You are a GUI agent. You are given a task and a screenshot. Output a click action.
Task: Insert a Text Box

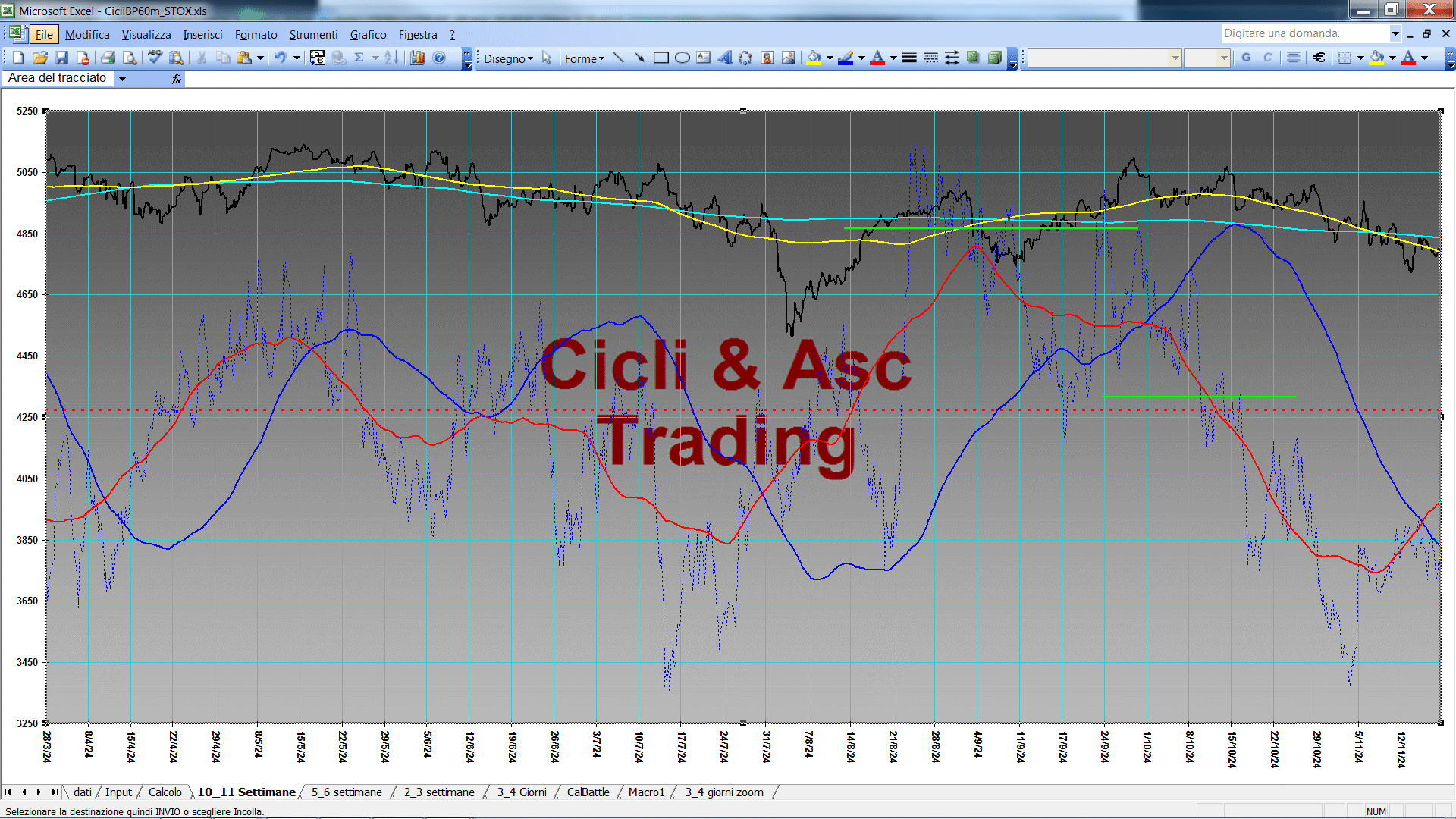[703, 58]
